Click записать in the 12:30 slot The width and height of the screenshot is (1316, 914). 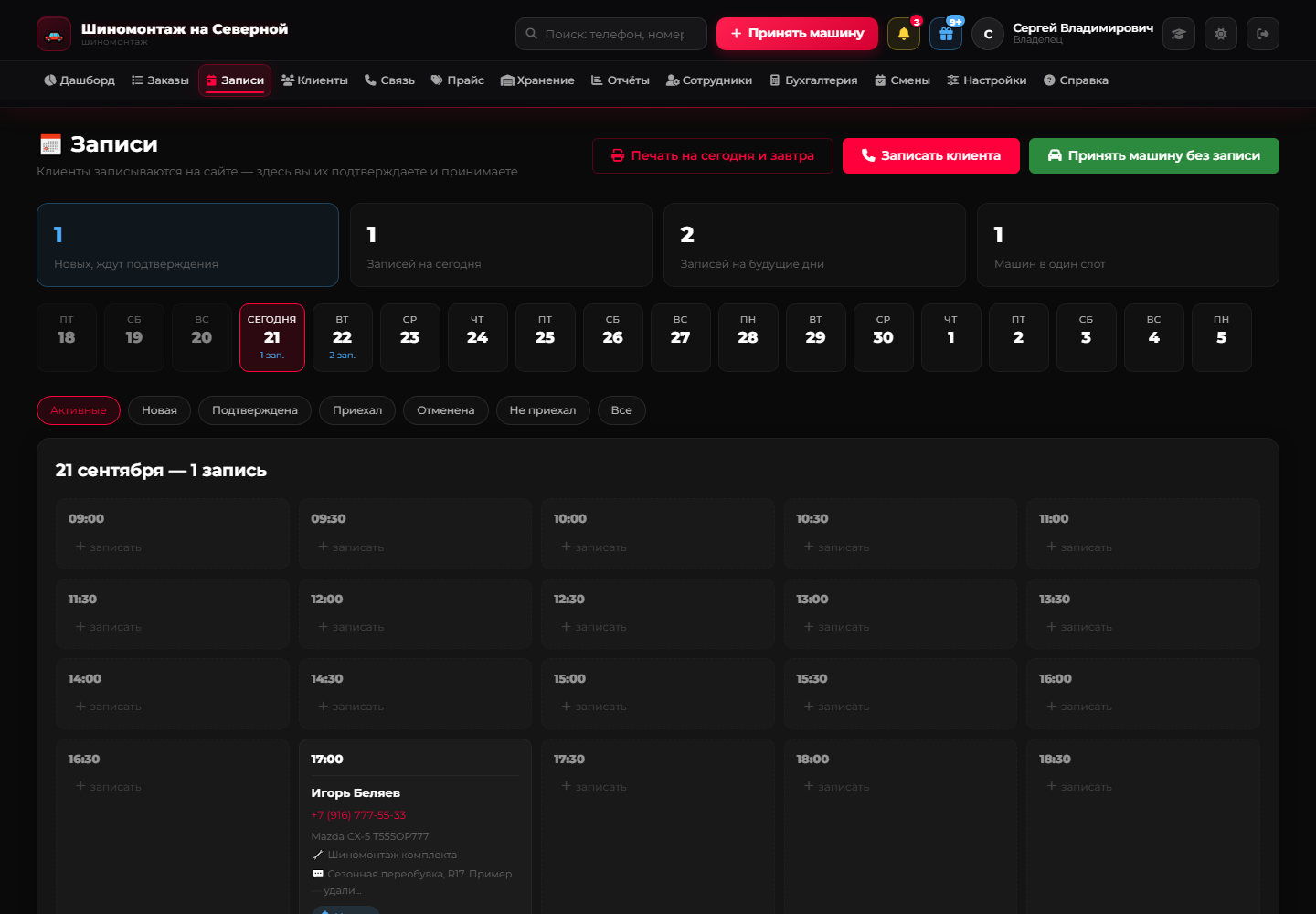point(594,627)
